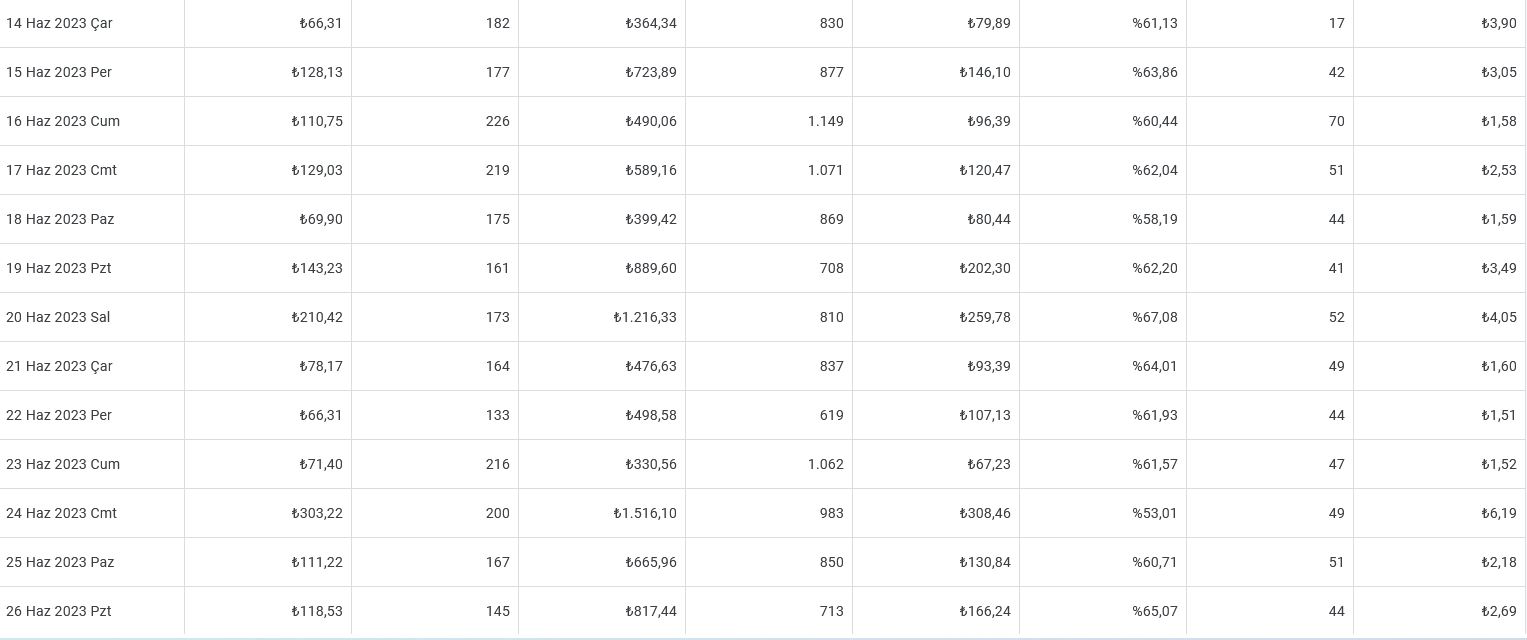Select the 14 Haz 2023 Çar row

point(763,23)
